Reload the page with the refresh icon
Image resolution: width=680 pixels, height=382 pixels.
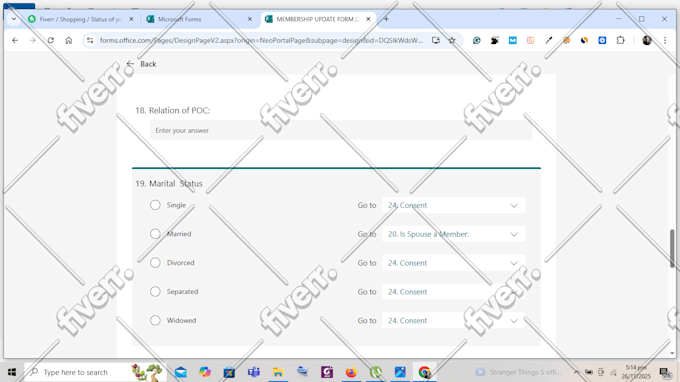(x=51, y=40)
